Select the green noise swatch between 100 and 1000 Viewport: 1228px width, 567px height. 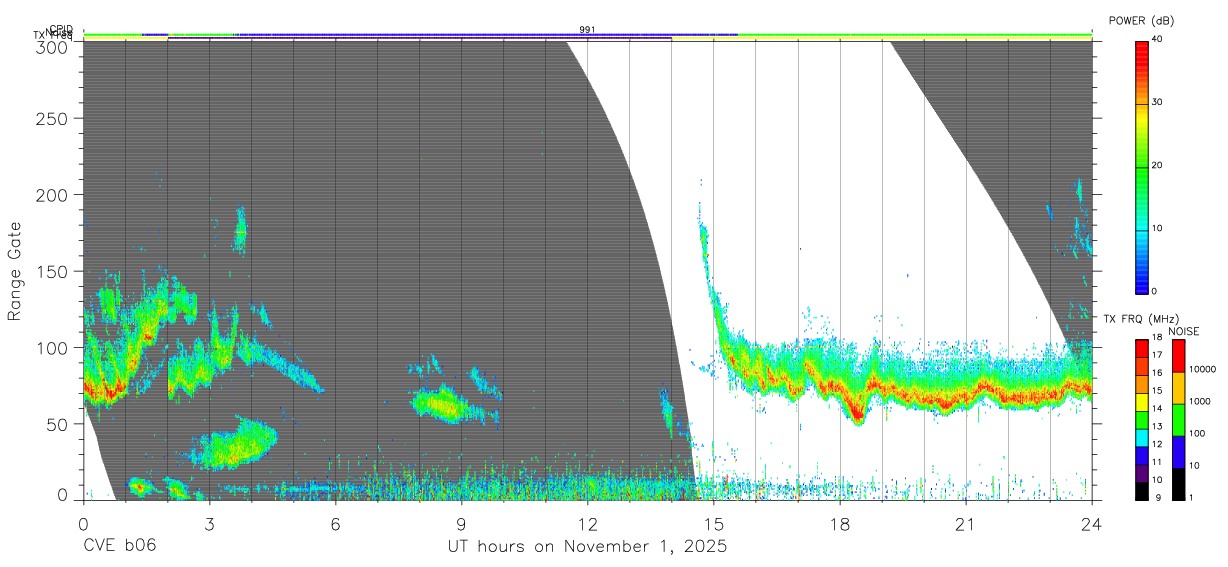coord(1178,420)
